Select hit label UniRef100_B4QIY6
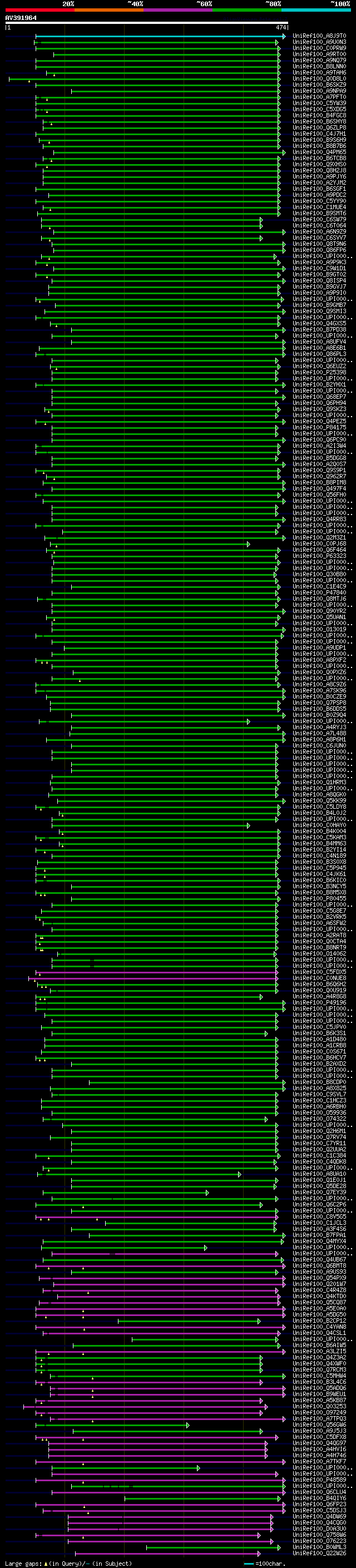The height and width of the screenshot is (1568, 356). 319,1498
